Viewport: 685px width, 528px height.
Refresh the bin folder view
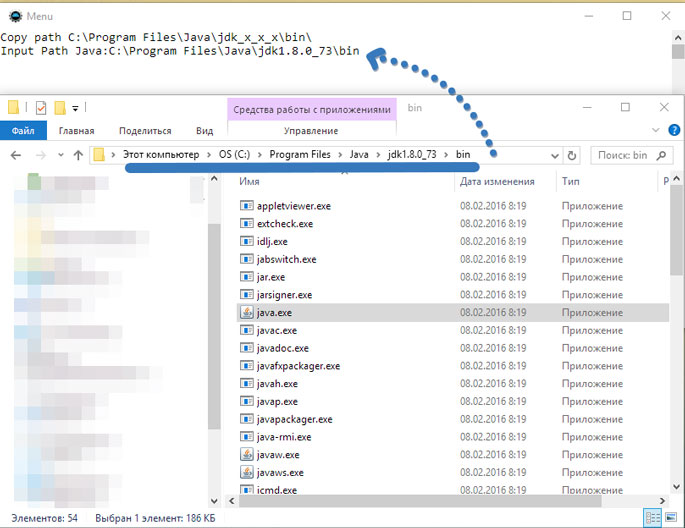click(x=571, y=155)
